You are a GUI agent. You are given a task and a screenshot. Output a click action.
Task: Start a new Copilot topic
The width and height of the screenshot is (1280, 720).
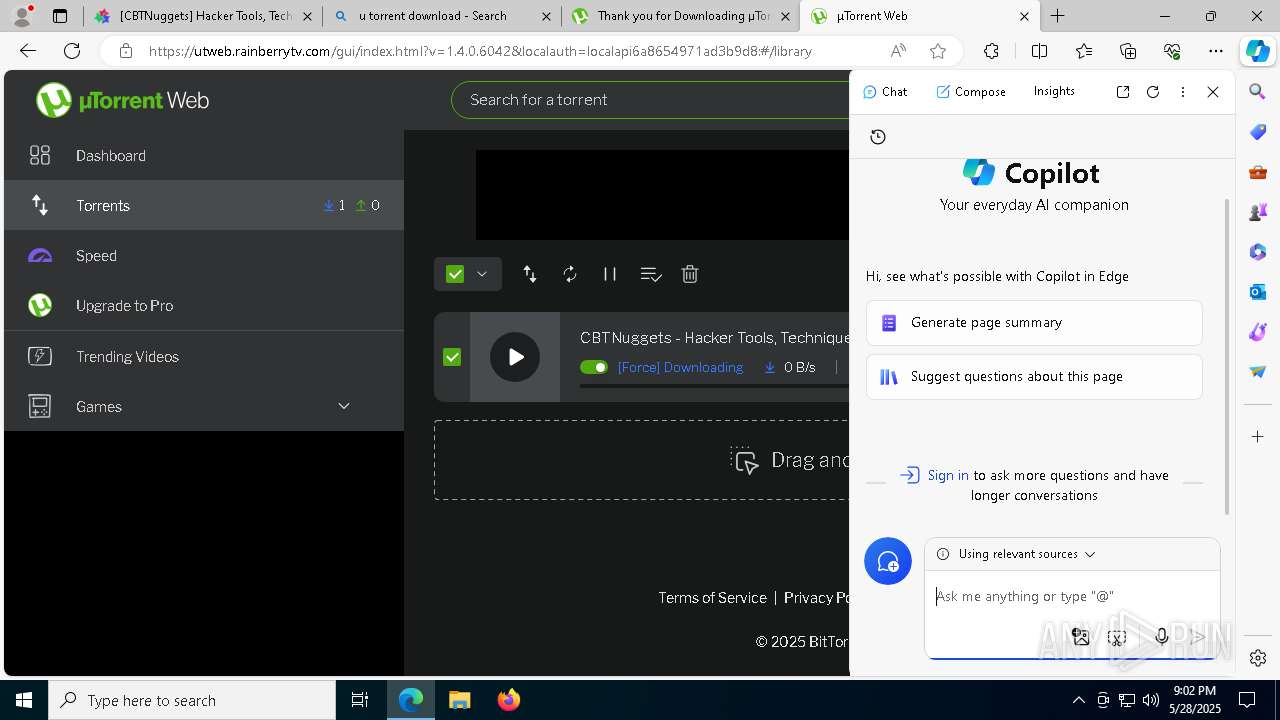coord(888,561)
